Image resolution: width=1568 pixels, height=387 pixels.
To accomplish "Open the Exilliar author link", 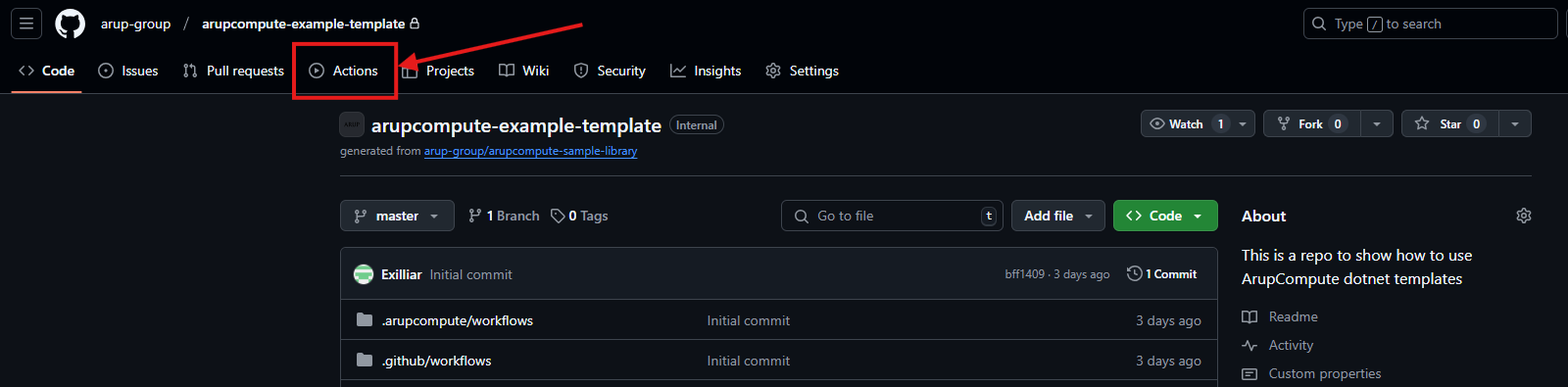I will point(401,274).
